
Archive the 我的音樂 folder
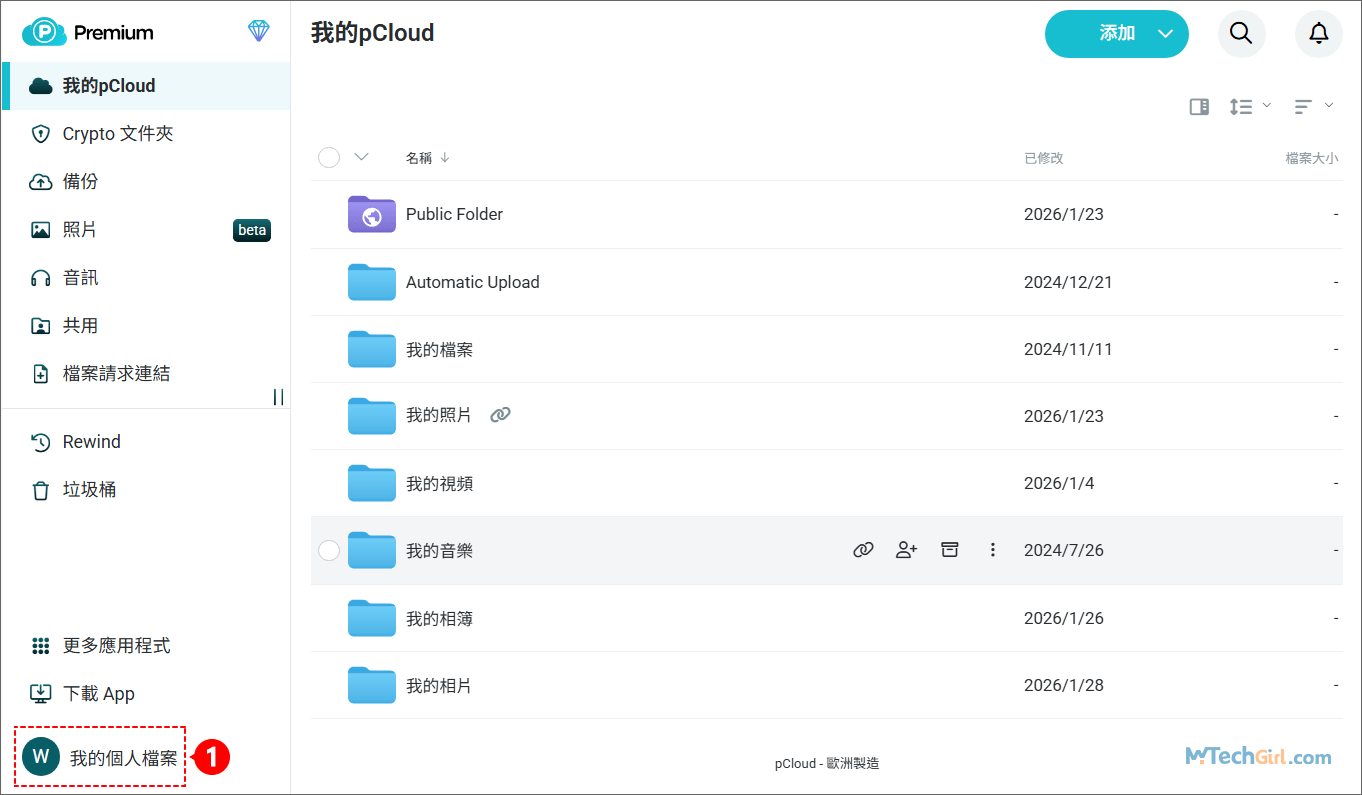[x=949, y=549]
